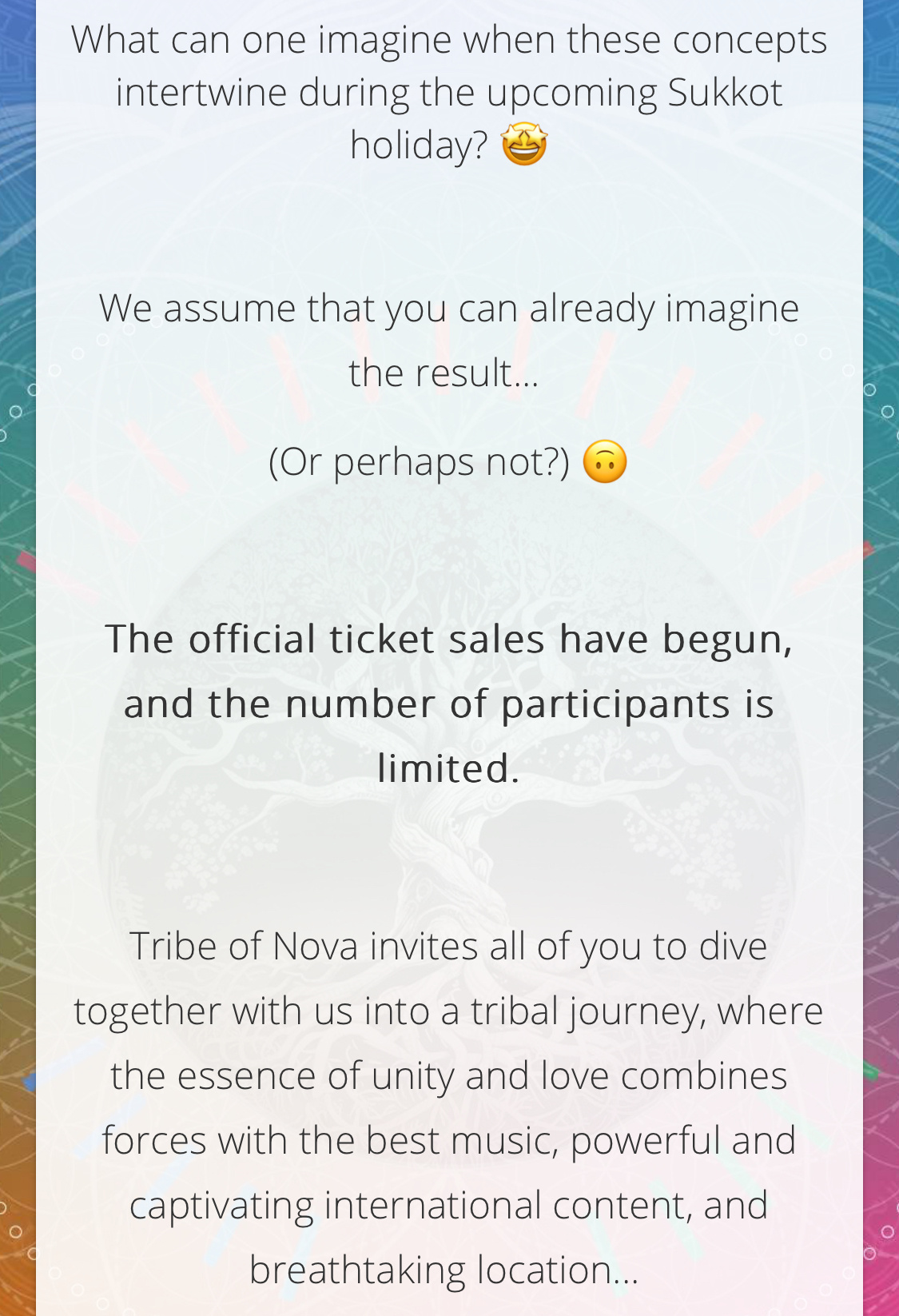Click the colorful mandala border on right edge
899x1316 pixels.
[881, 658]
